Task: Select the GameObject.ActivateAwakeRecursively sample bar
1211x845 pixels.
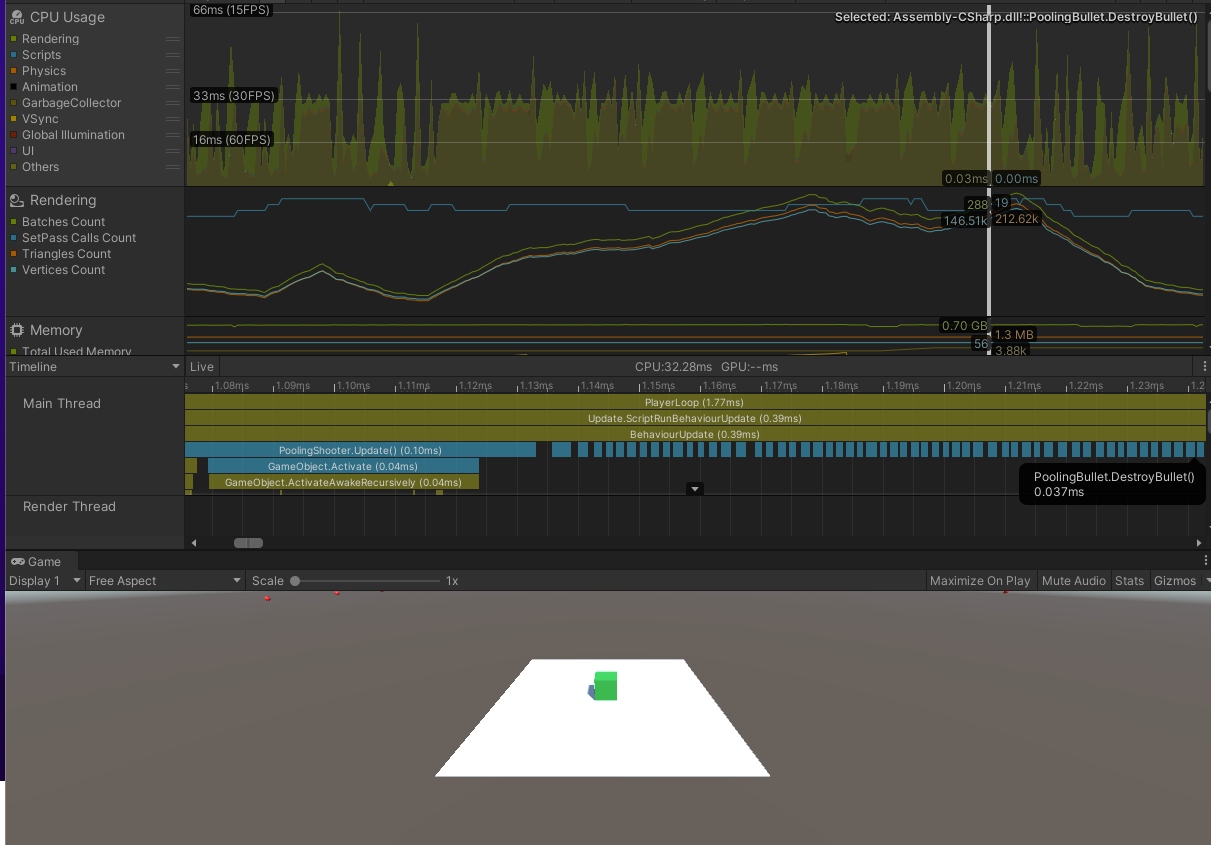Action: [x=343, y=482]
